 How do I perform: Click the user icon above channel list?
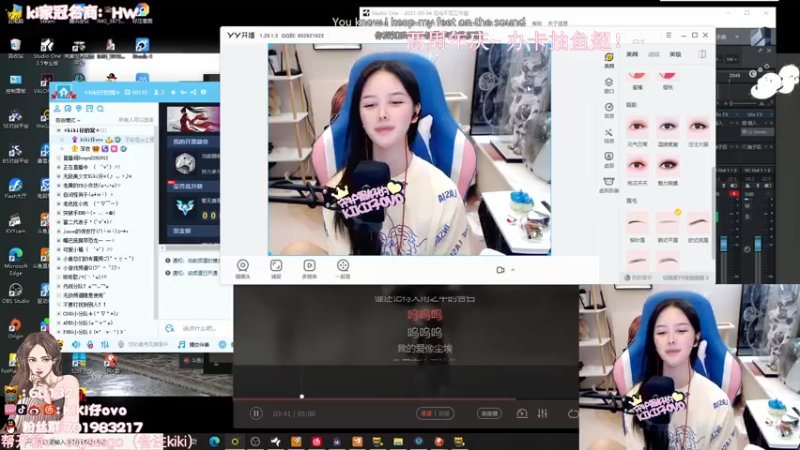57,109
